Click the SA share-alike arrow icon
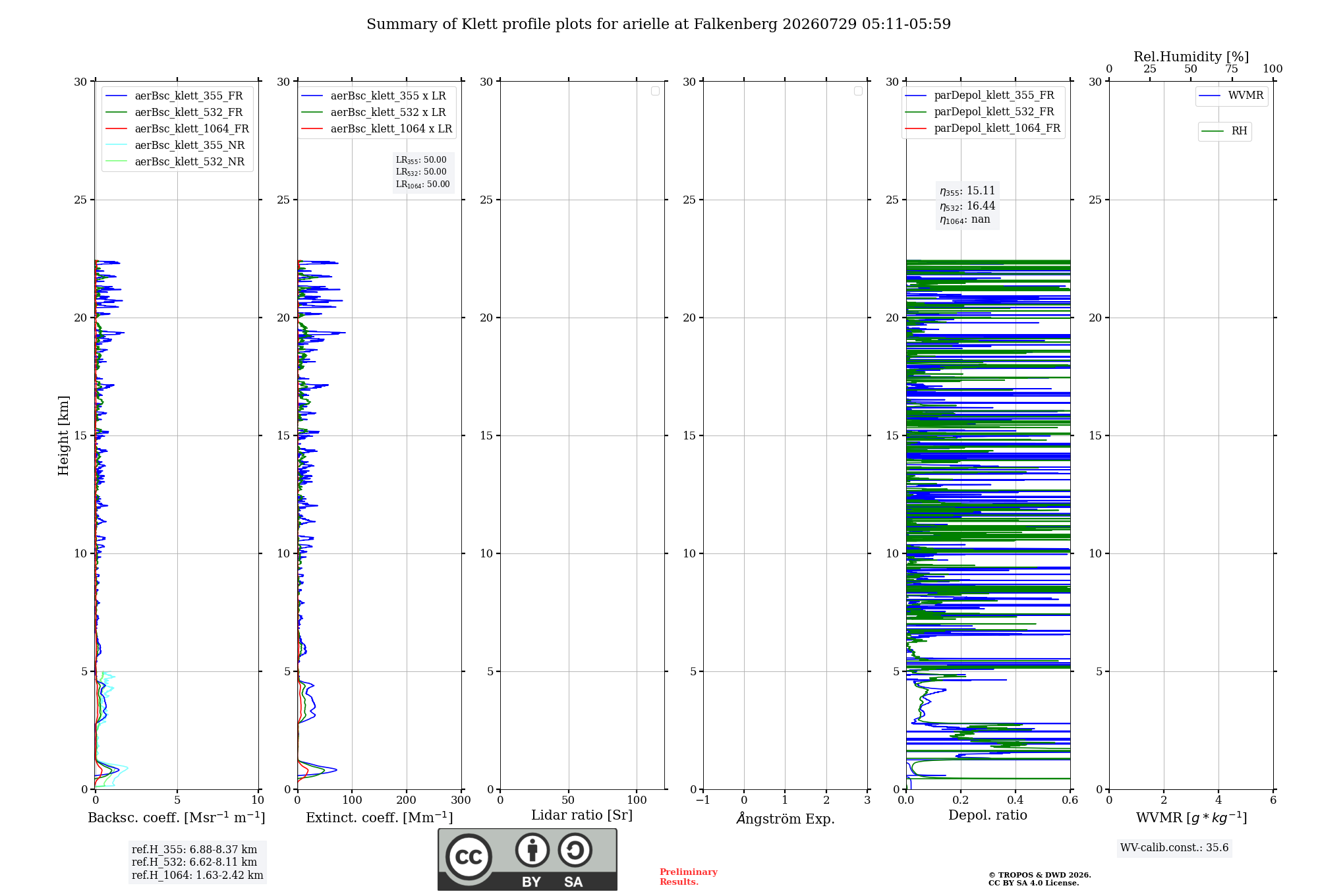The width and height of the screenshot is (1318, 896). 575,850
